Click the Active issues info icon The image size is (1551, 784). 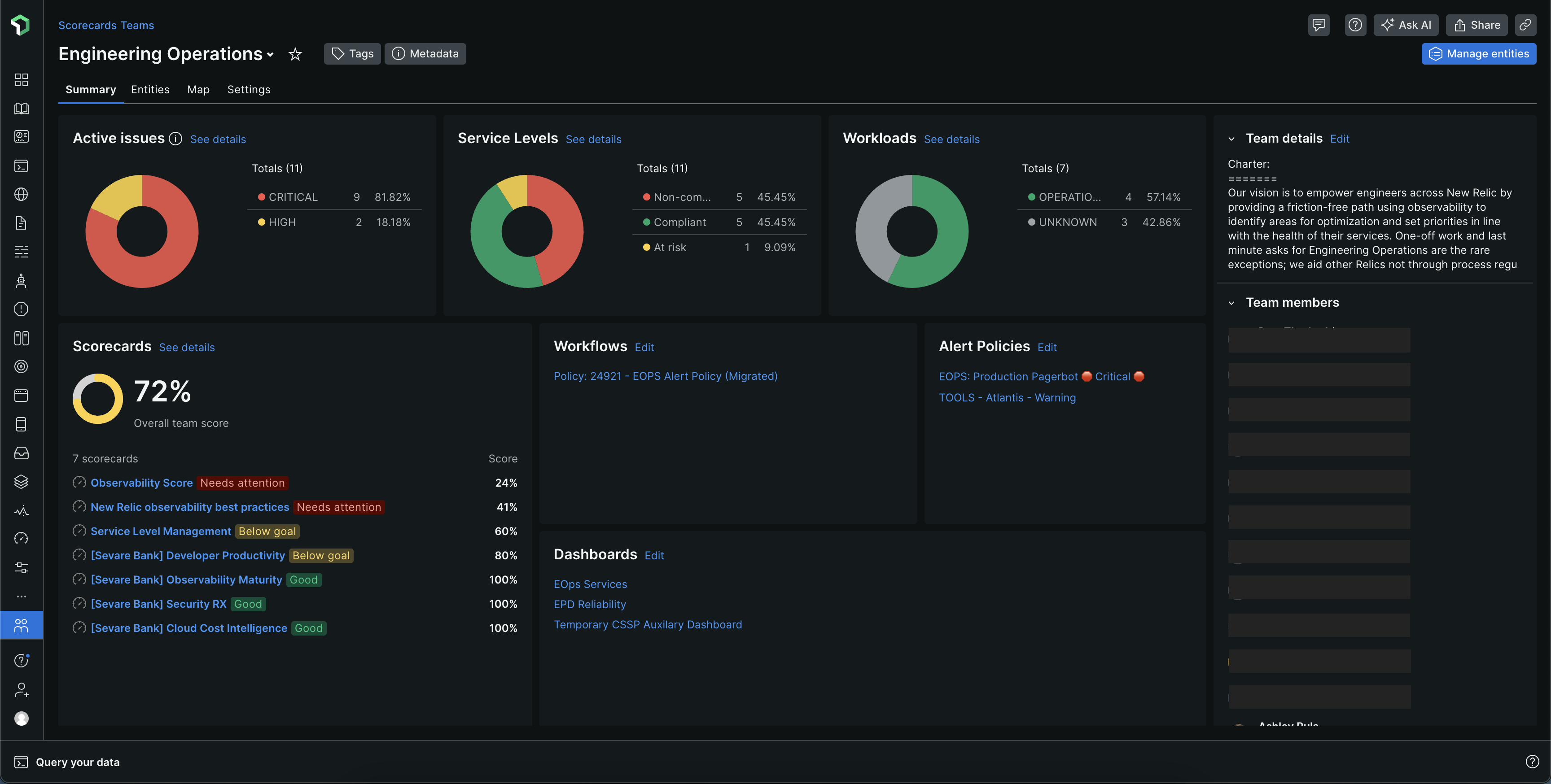(175, 139)
